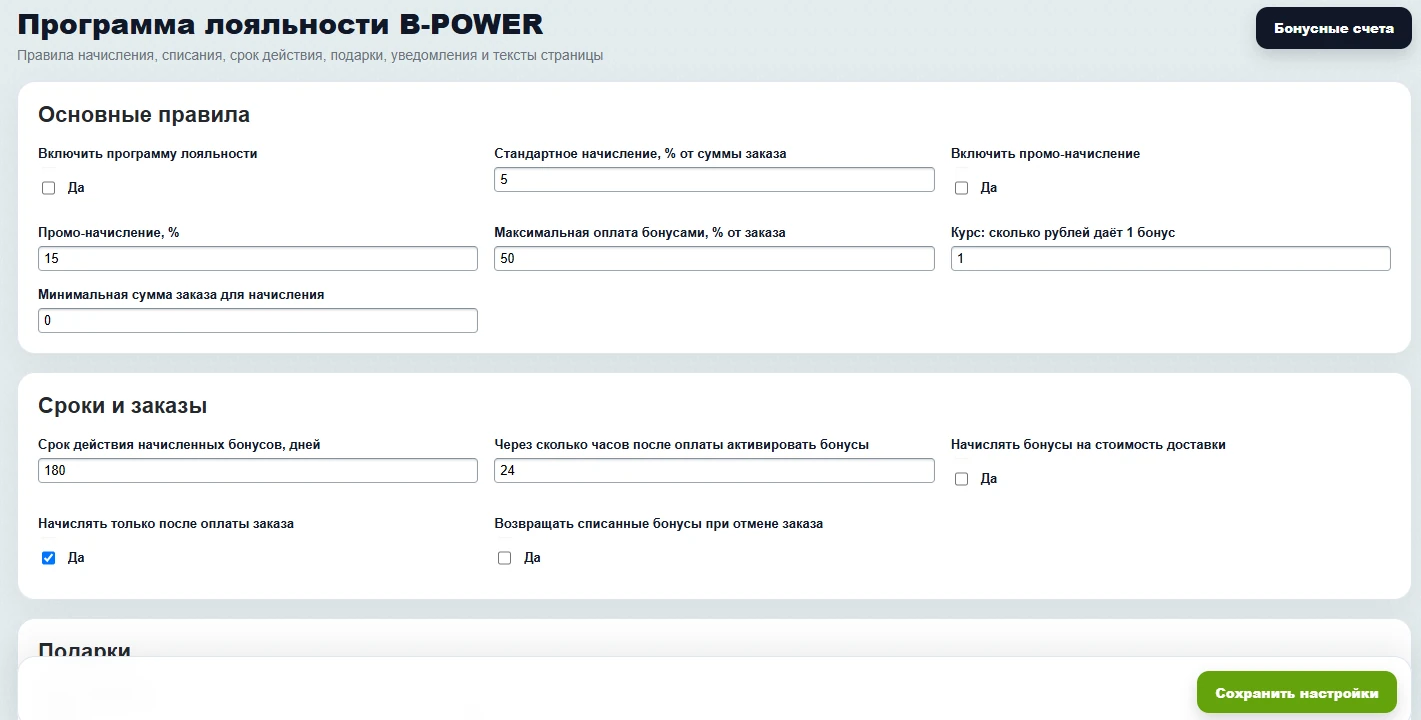The height and width of the screenshot is (720, 1421).
Task: Focus the Стандартное начисление percent field
Action: tap(714, 180)
